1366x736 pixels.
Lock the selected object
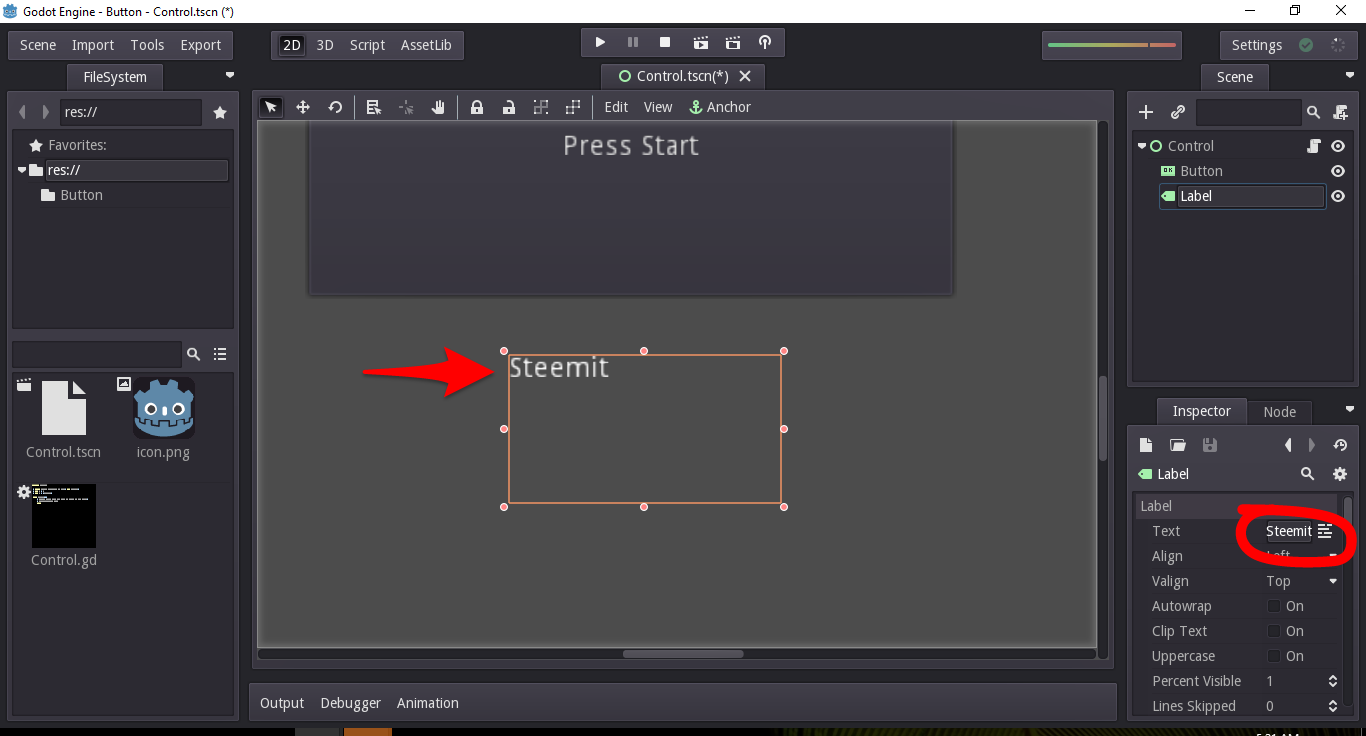pos(477,107)
